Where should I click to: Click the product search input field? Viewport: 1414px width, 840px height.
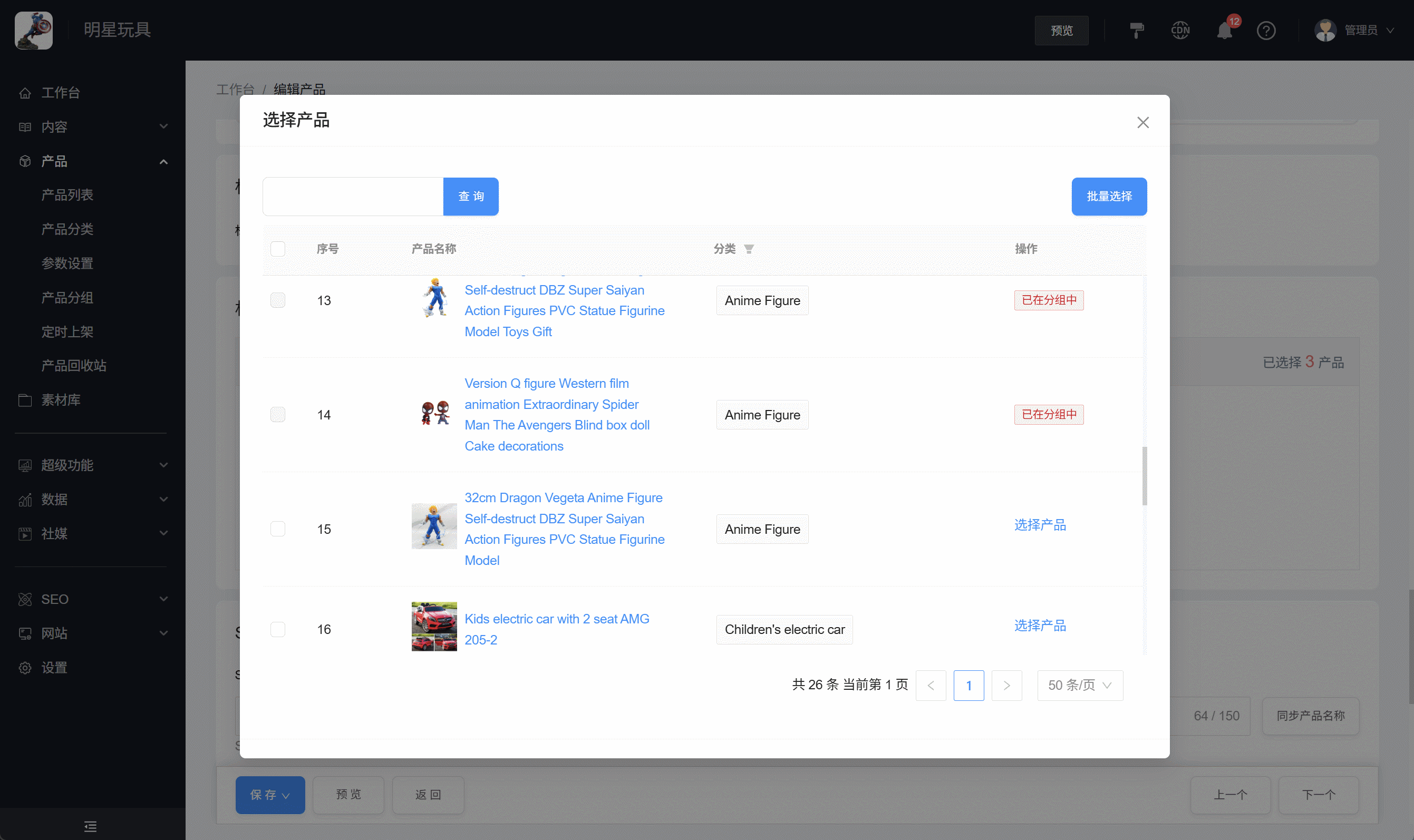[353, 197]
